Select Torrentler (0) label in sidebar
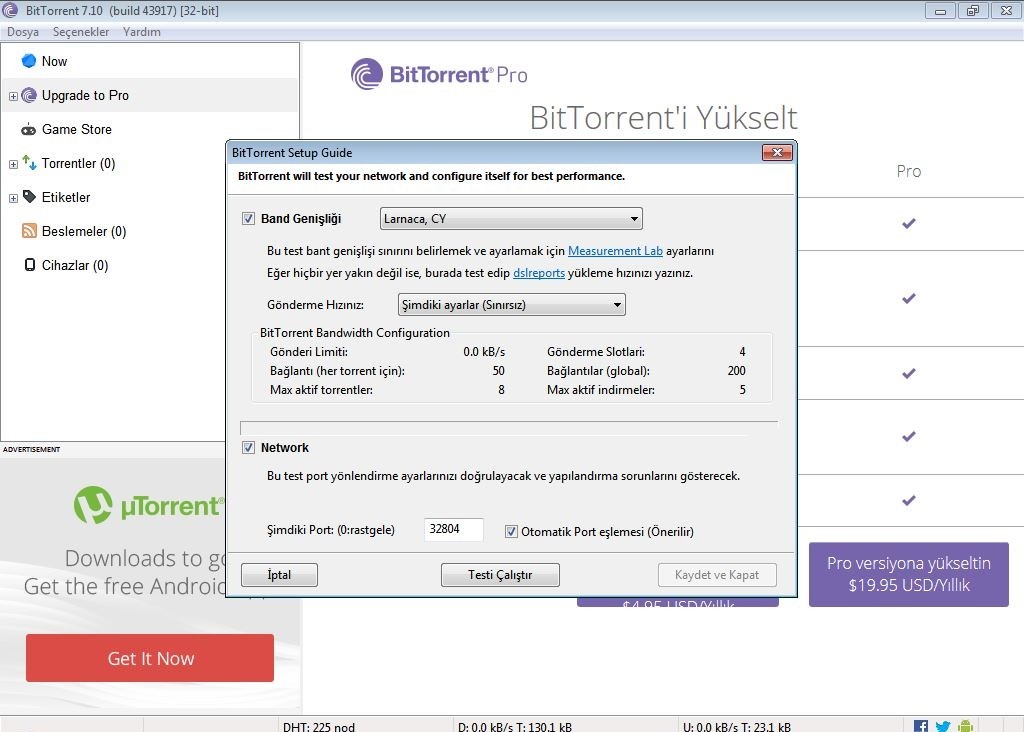Viewport: 1024px width, 732px height. (x=78, y=163)
